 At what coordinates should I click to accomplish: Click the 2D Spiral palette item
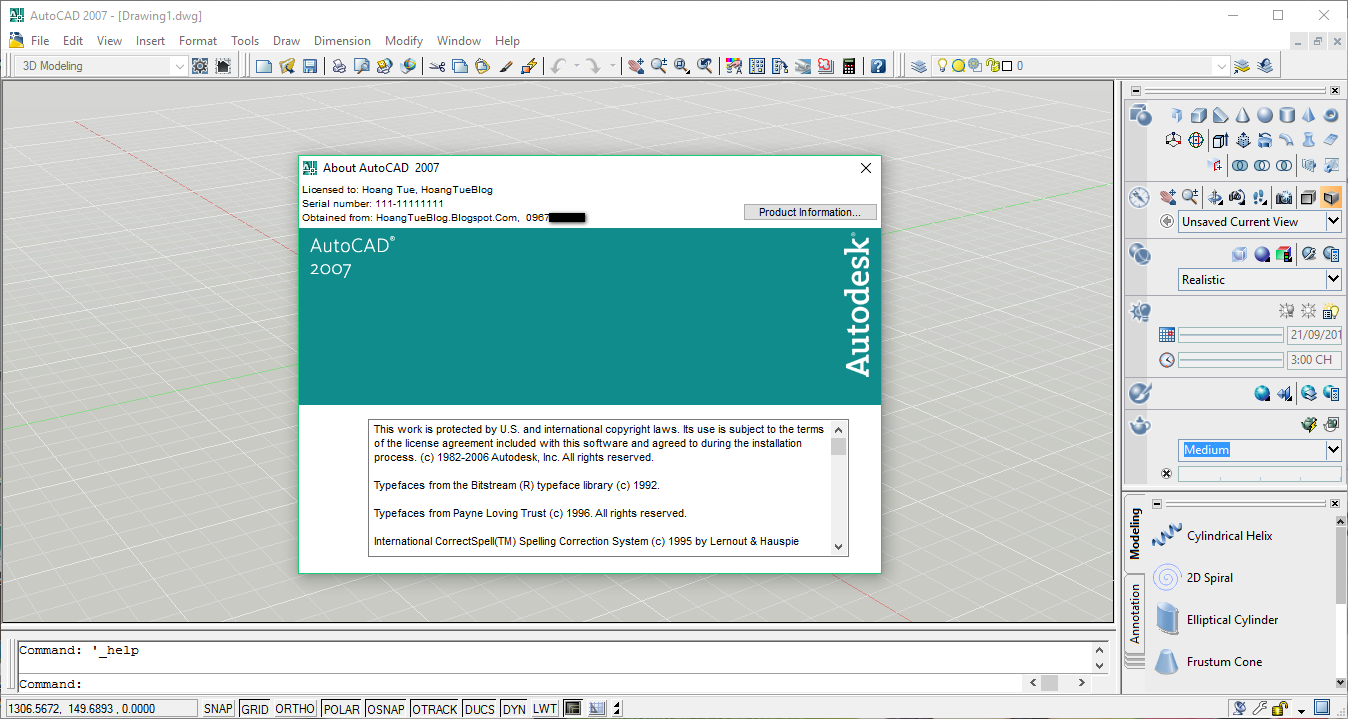click(x=1193, y=578)
